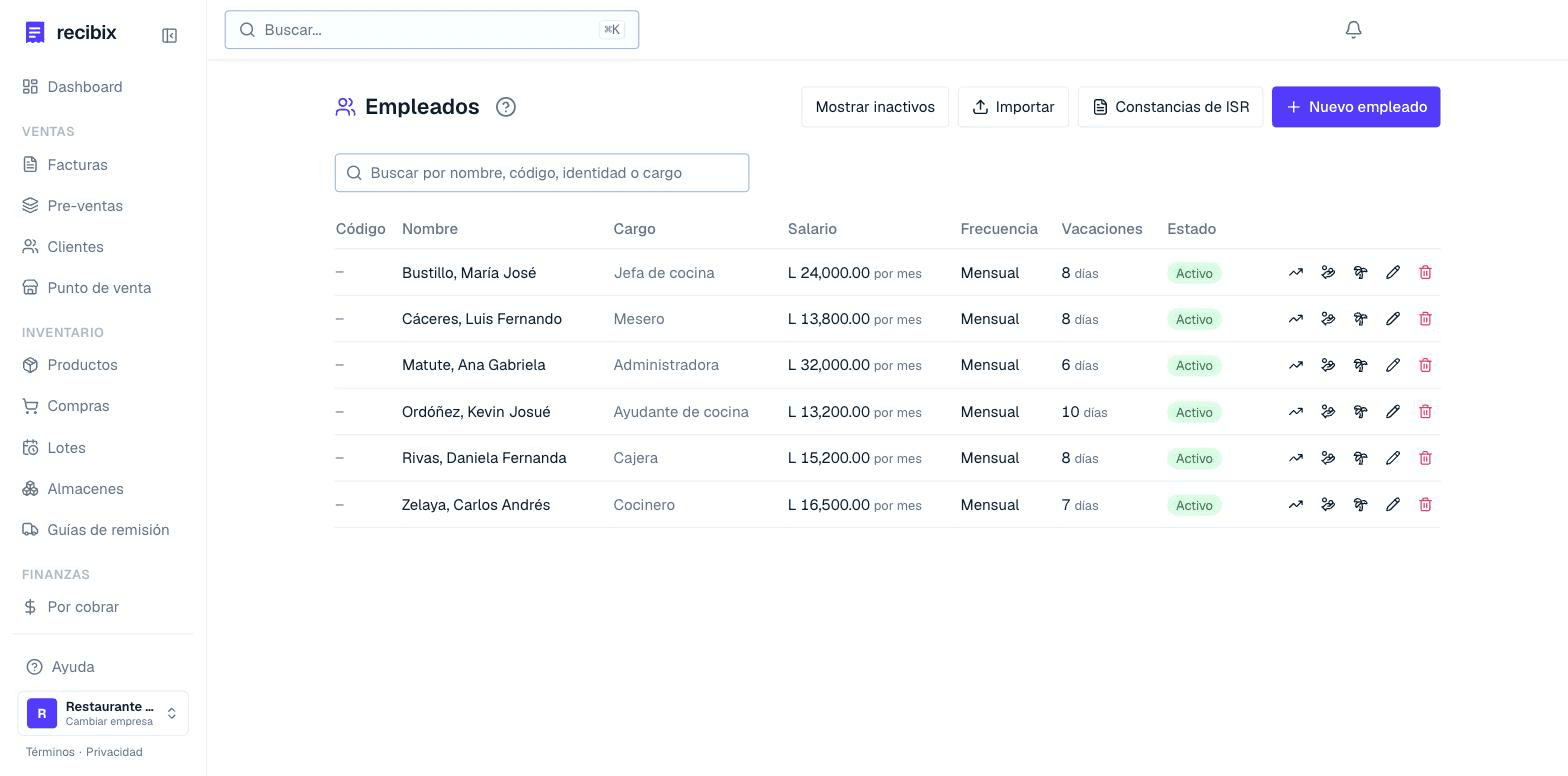The image size is (1568, 776).
Task: Click the Vacaciones column header
Action: (1102, 229)
